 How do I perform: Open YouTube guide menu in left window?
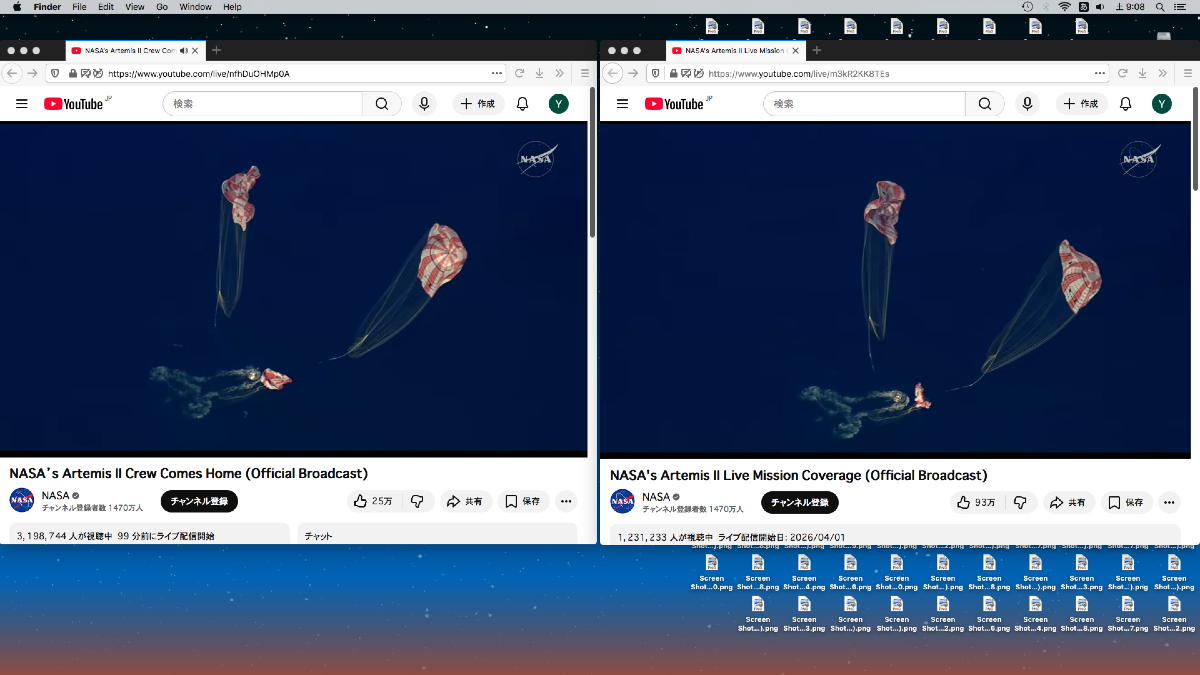coord(22,104)
